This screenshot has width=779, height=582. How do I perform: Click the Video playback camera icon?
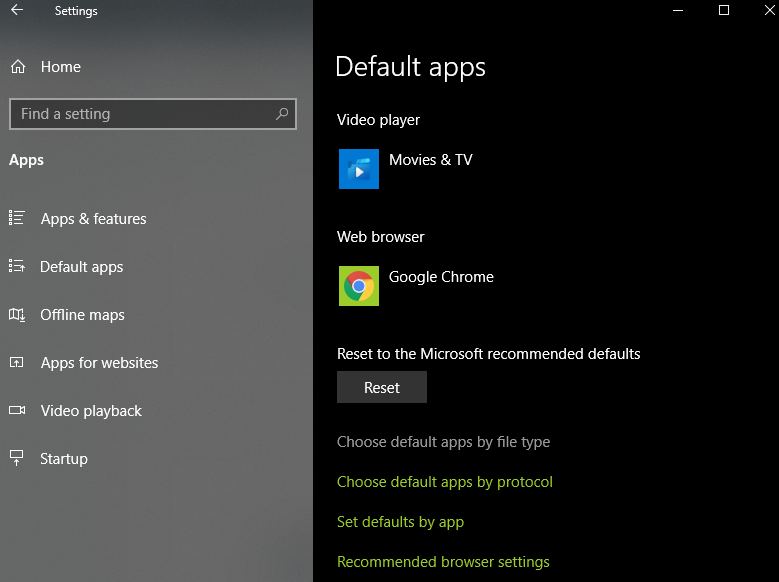click(17, 410)
